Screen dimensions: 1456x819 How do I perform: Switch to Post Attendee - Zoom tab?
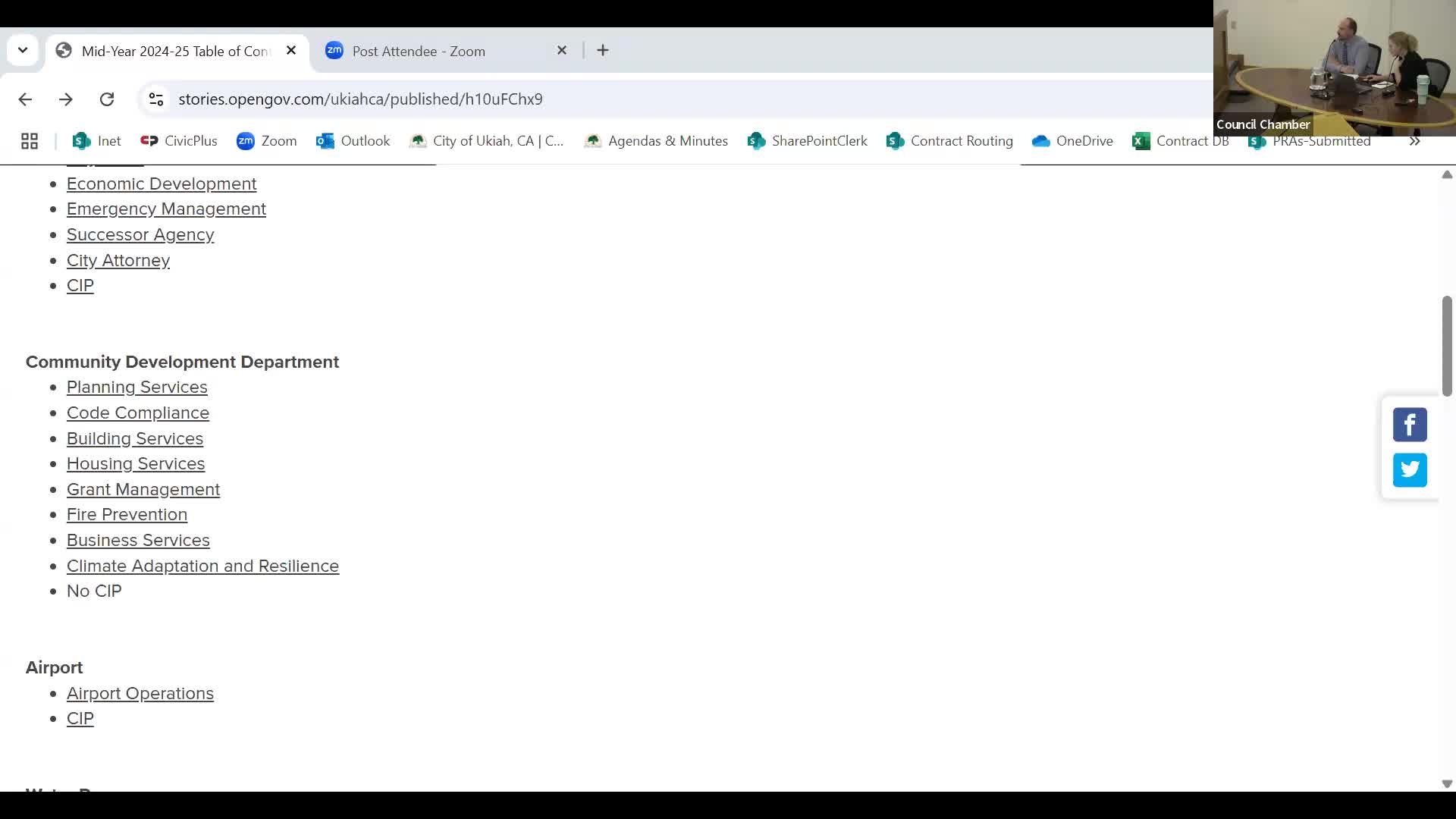coord(419,51)
